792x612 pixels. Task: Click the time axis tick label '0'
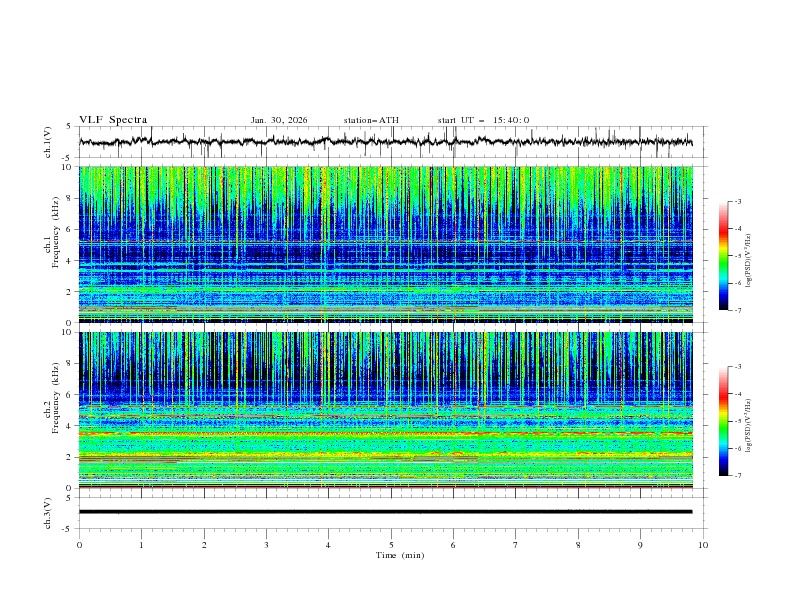pyautogui.click(x=79, y=545)
